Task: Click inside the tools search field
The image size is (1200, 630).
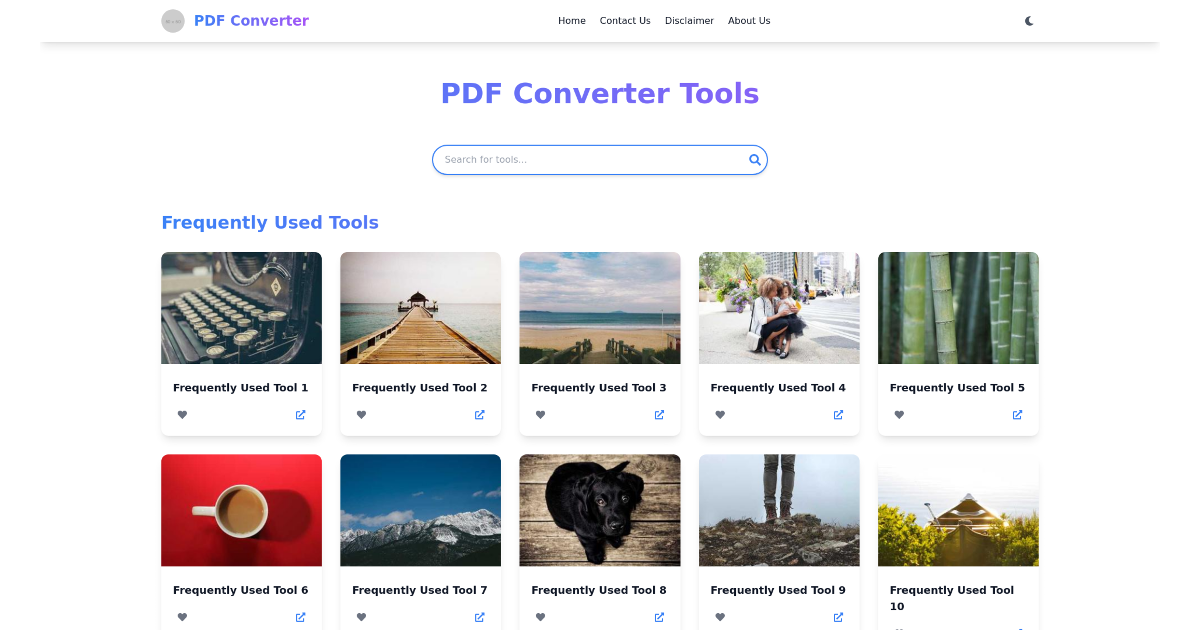Action: 590,159
